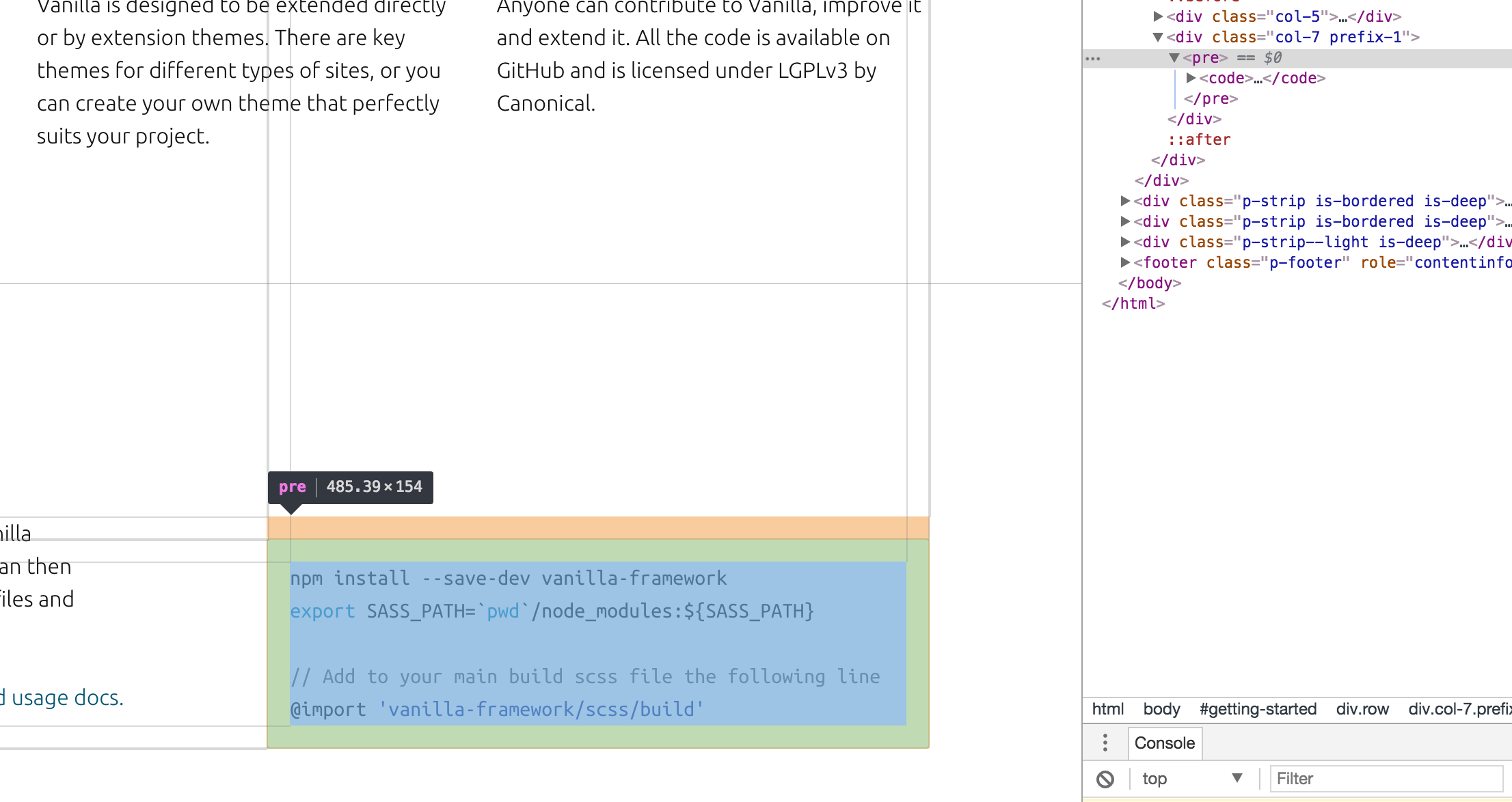Select the ::after pseudo-element in the tree
1512x802 pixels.
(1200, 139)
